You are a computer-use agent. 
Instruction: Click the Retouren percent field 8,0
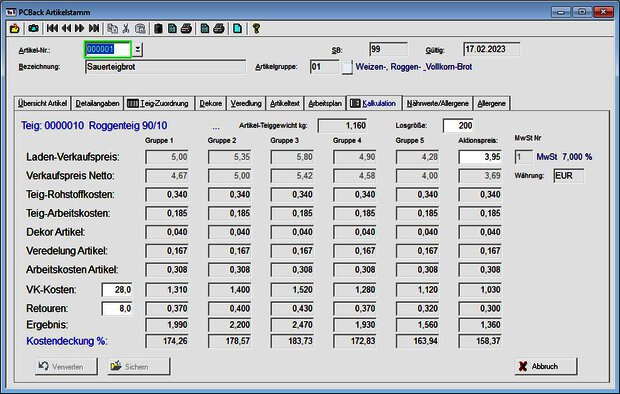(117, 308)
